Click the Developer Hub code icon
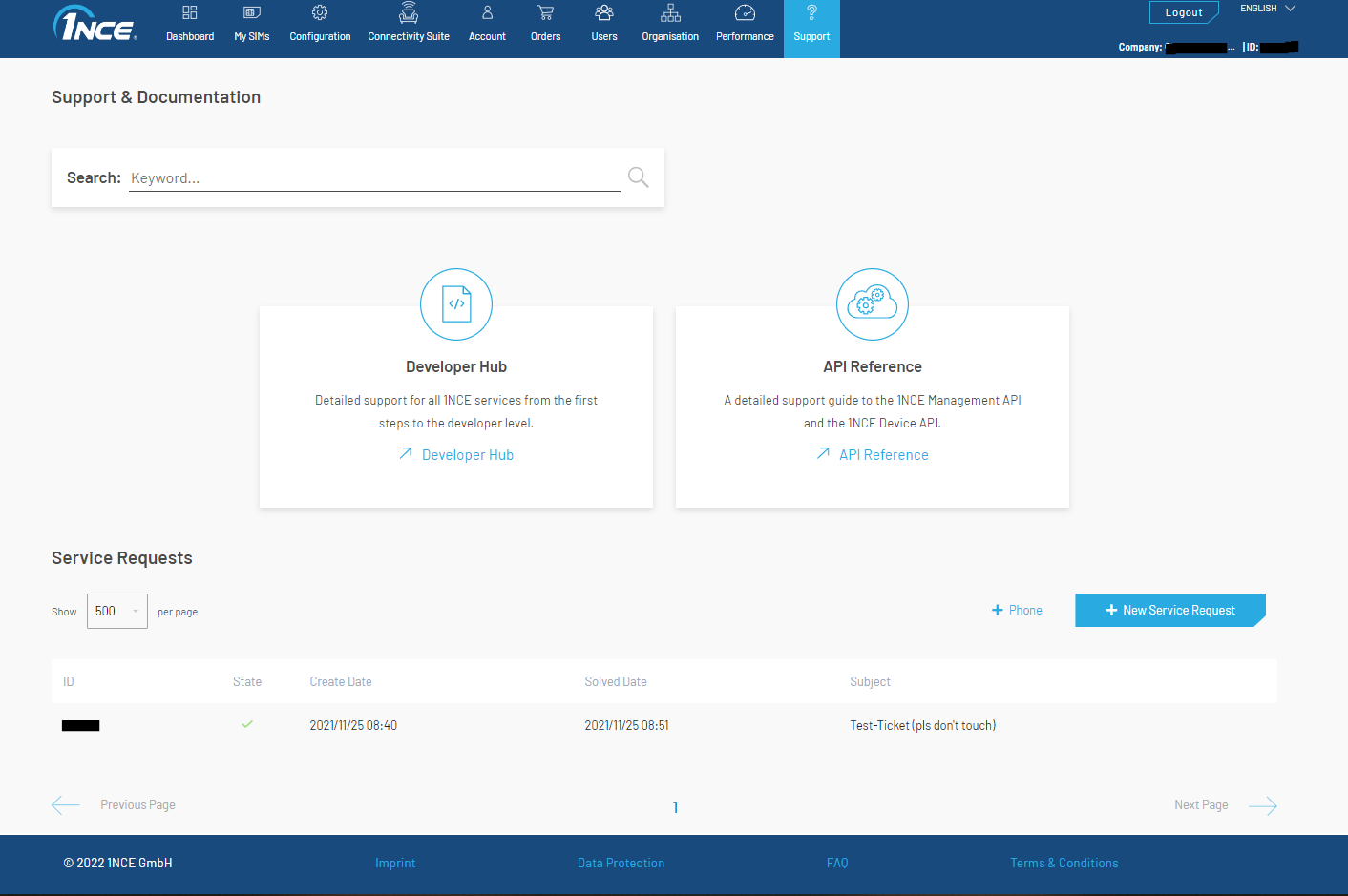This screenshot has height=896, width=1348. (x=456, y=304)
